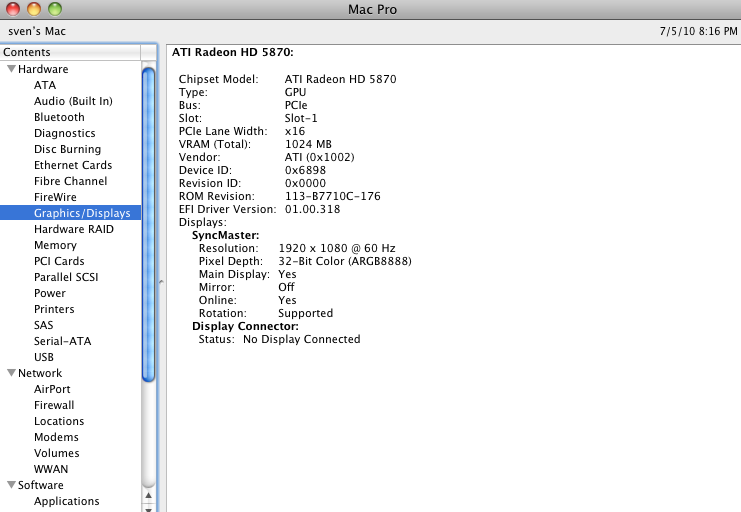The image size is (741, 512).
Task: Zoom the window with the green button
Action: pyautogui.click(x=55, y=9)
